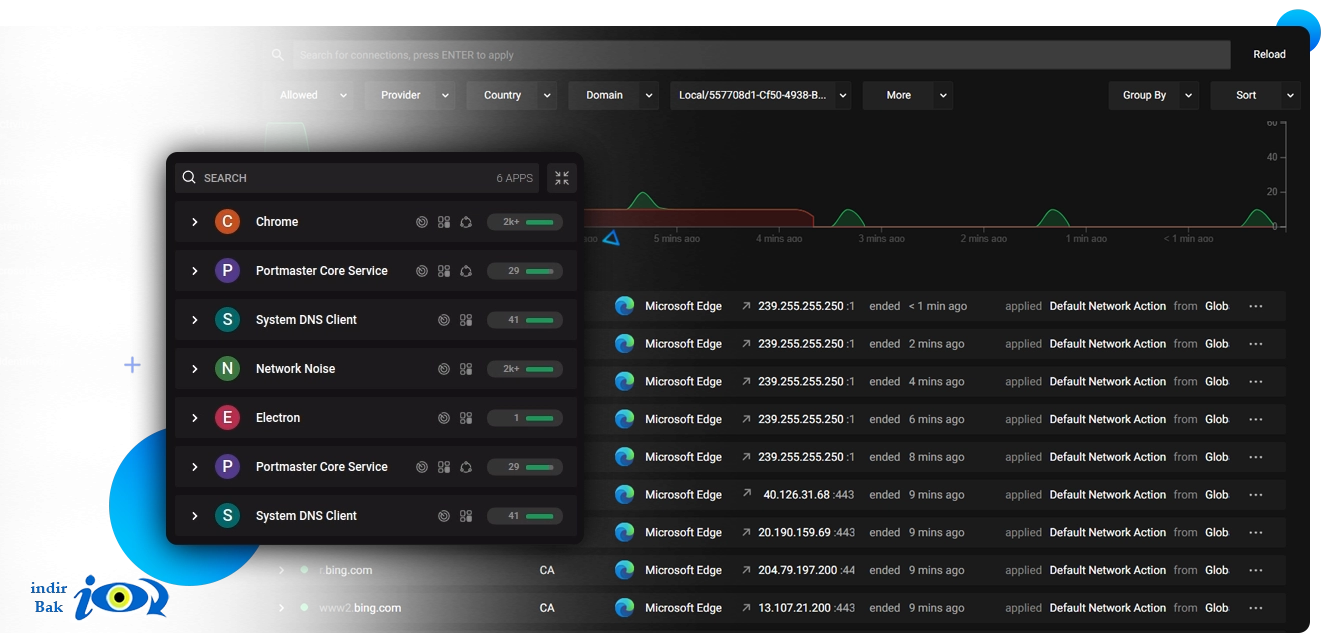
Task: Click the magnifier icon in the apps SEARCH box
Action: tap(189, 178)
